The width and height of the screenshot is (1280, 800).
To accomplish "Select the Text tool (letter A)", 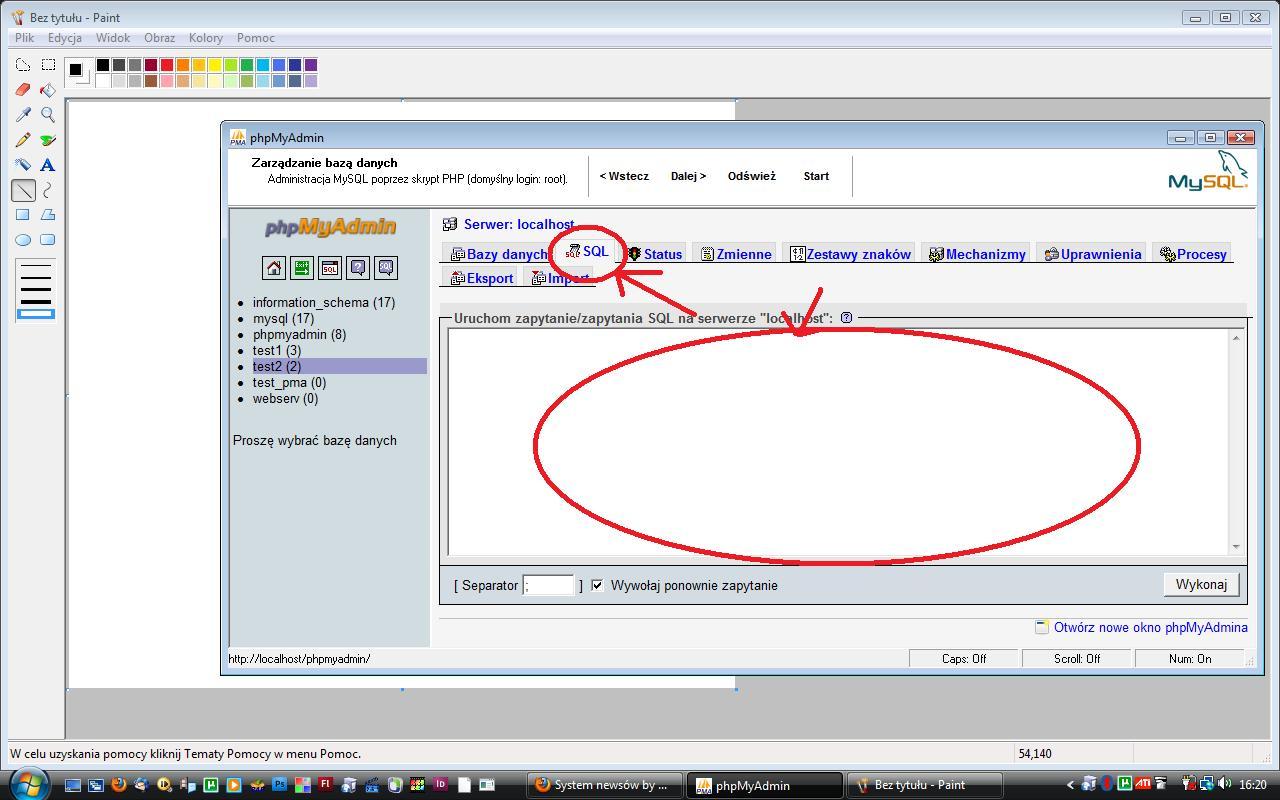I will 48,165.
